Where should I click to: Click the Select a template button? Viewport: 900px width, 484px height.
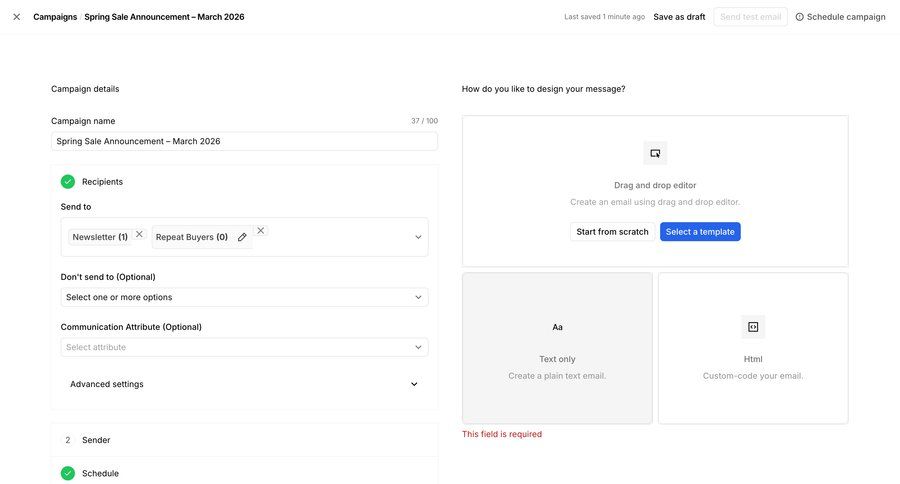tap(700, 232)
